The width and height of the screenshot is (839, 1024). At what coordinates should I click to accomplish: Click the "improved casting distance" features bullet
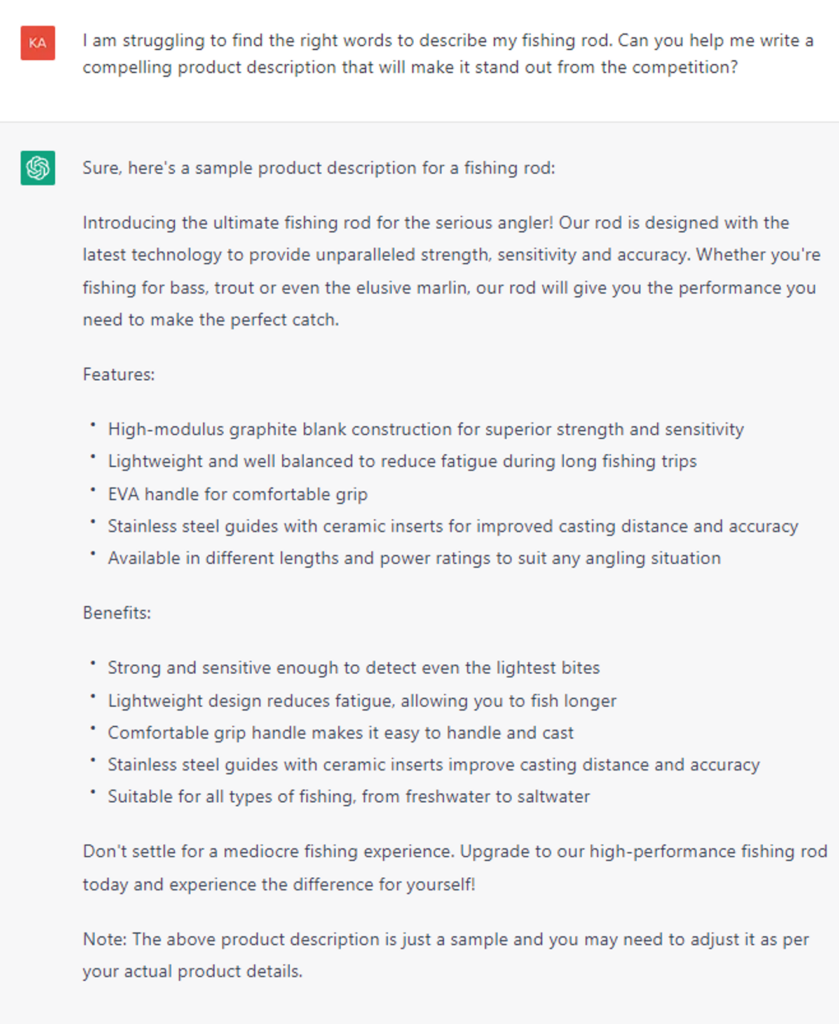(x=452, y=525)
